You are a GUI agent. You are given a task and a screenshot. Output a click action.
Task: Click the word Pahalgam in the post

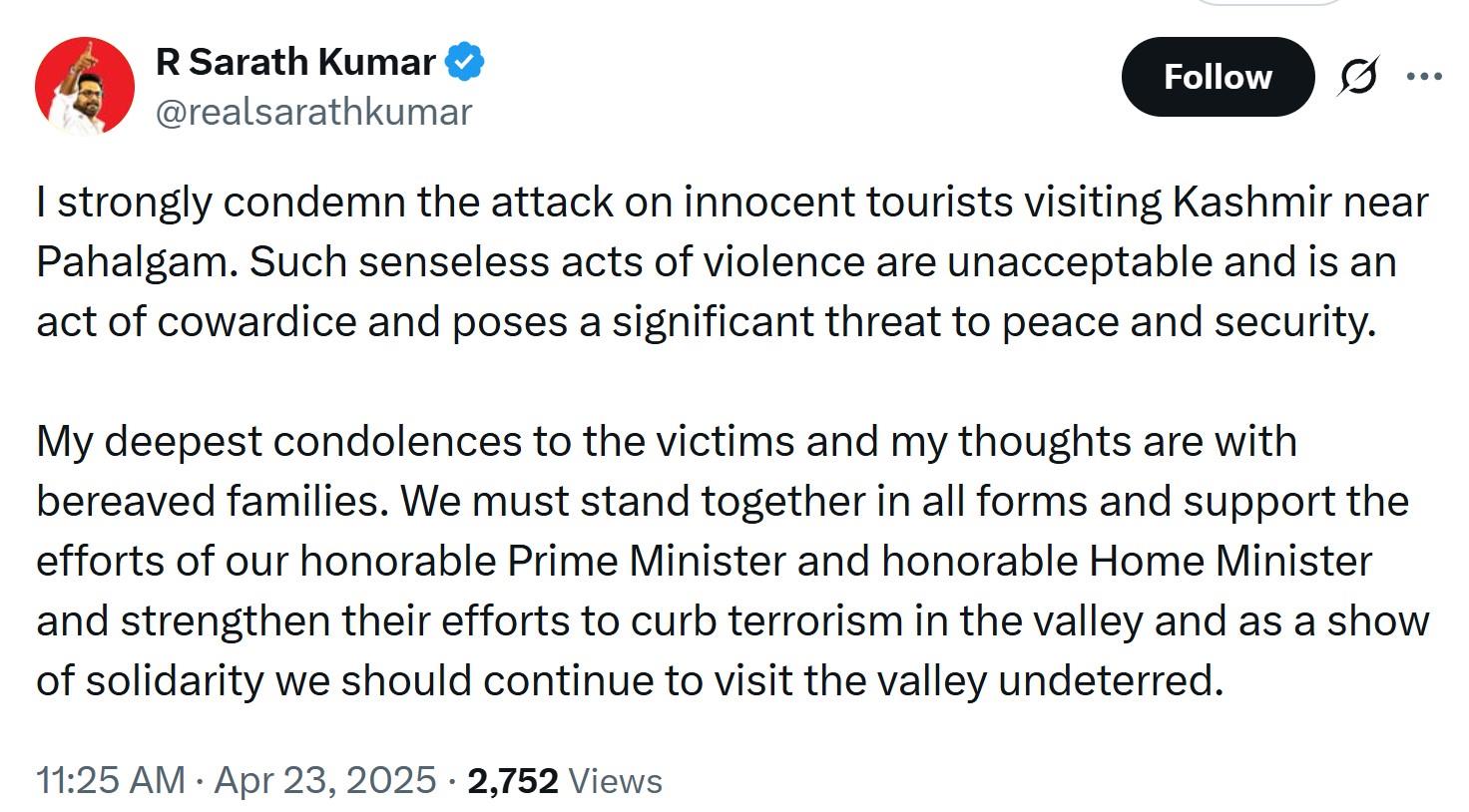coord(136,263)
